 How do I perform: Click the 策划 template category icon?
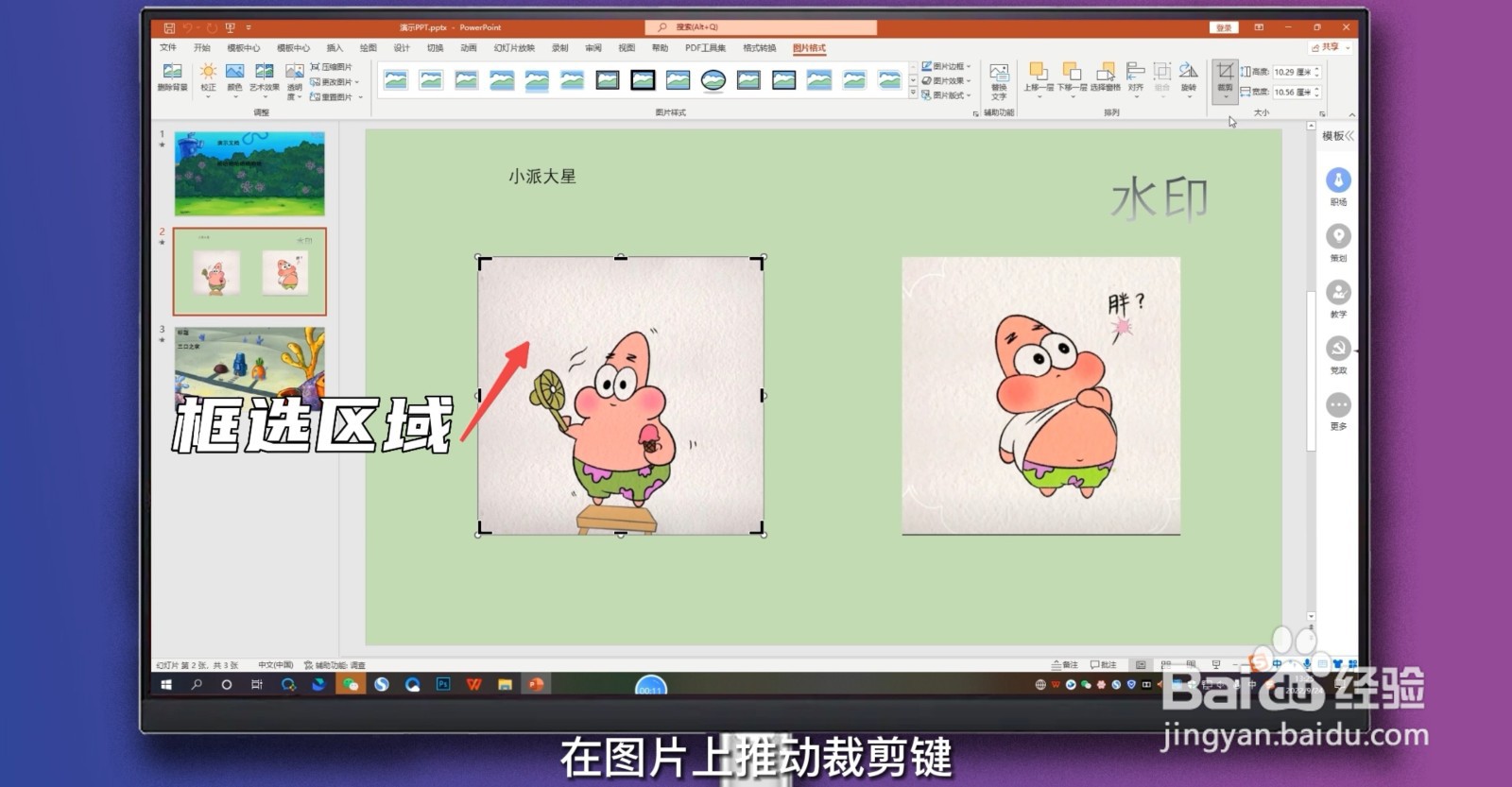tap(1338, 236)
